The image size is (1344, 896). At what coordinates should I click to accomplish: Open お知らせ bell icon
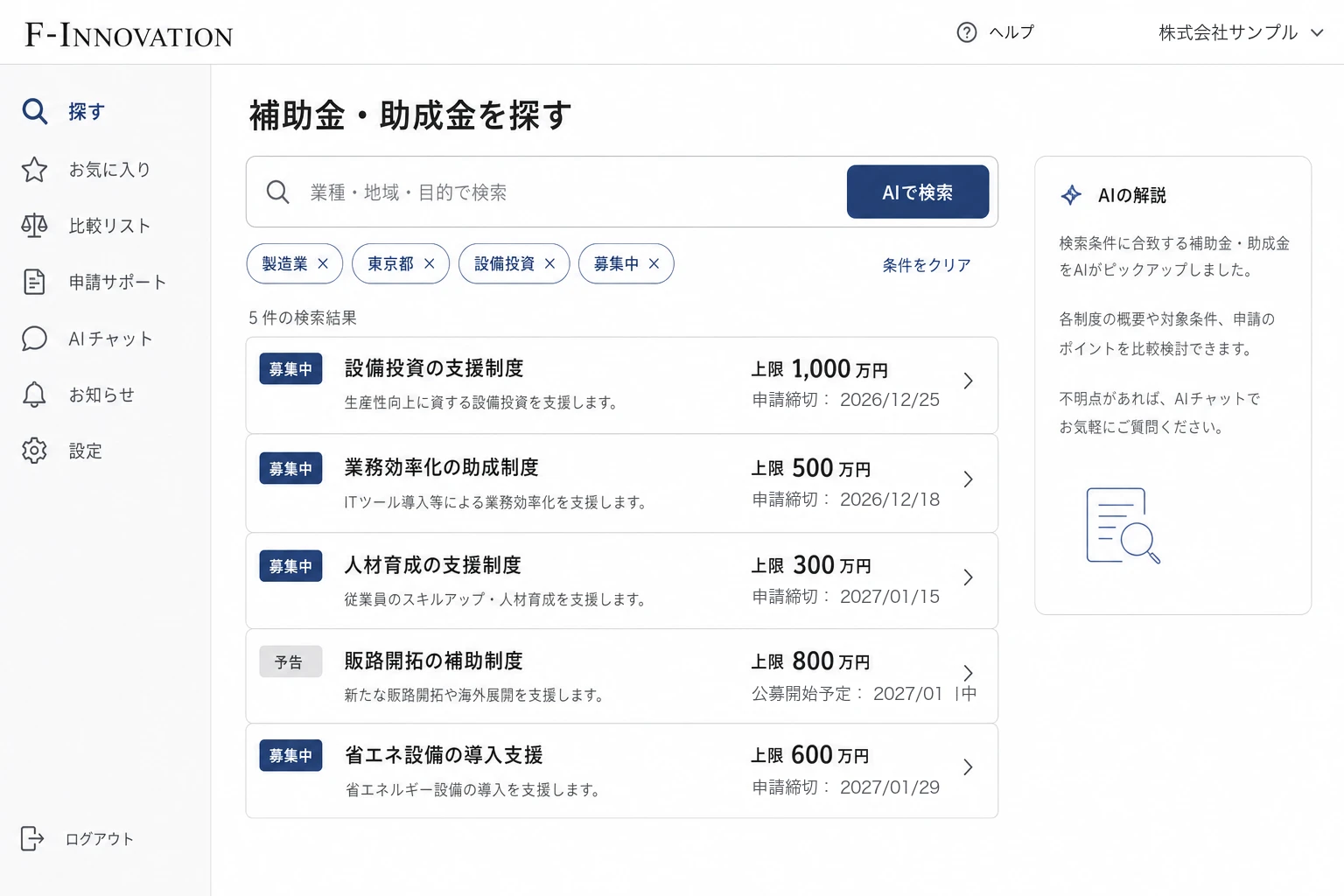coord(34,395)
